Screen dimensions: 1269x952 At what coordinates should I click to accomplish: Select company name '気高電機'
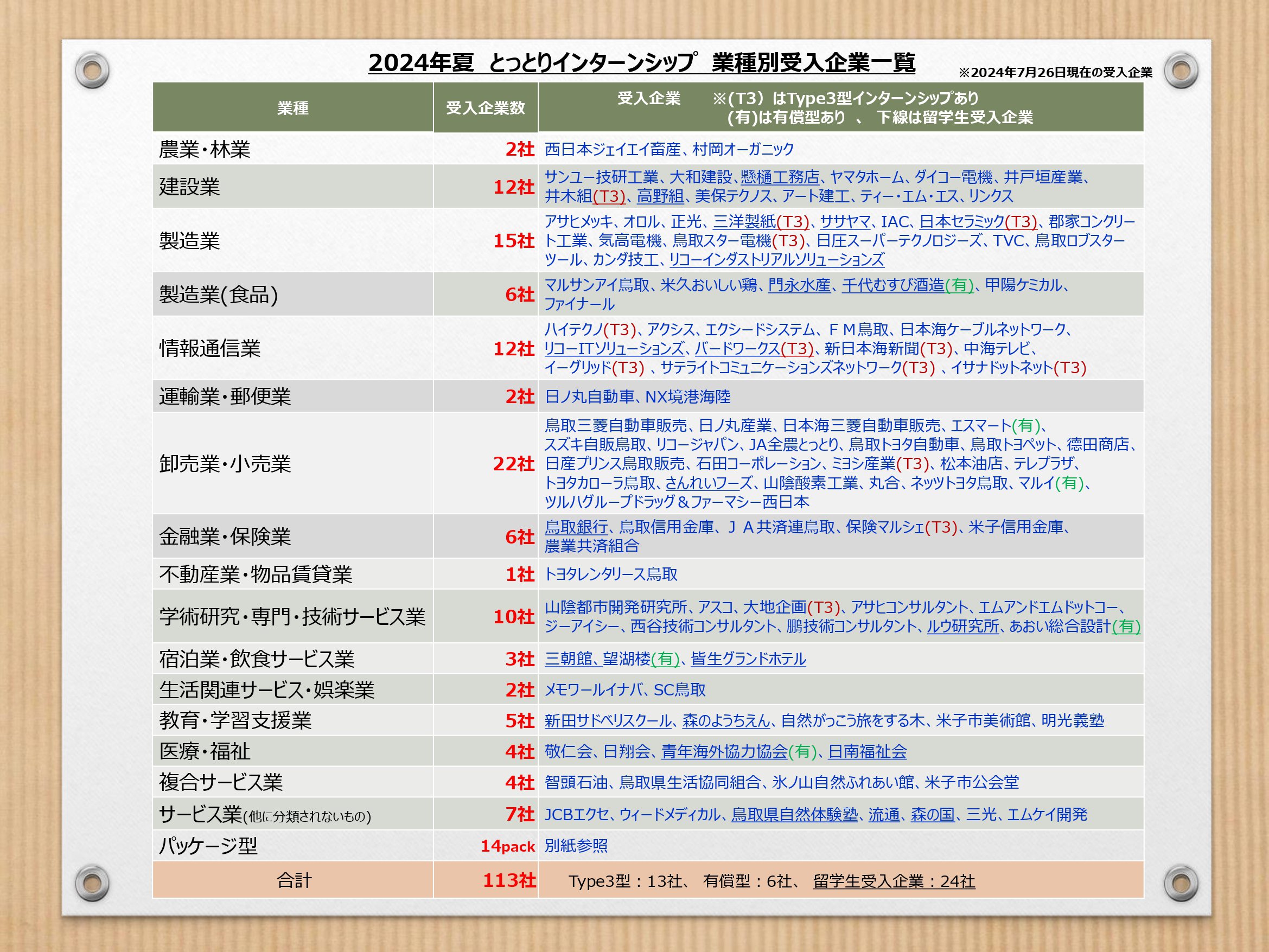coord(630,241)
